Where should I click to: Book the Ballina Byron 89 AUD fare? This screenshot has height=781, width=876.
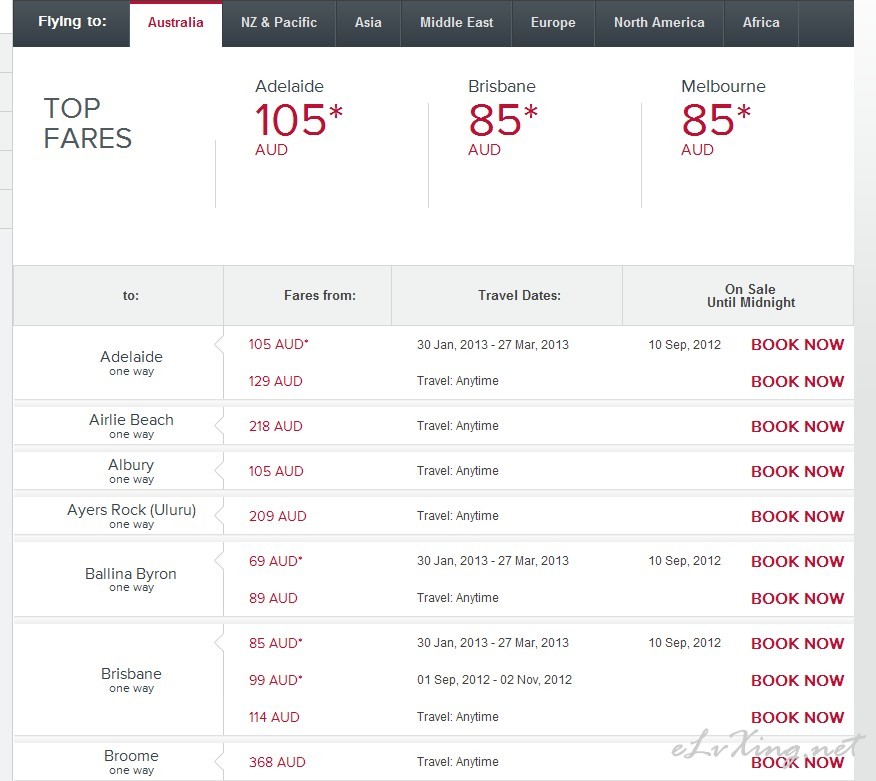[x=797, y=599]
